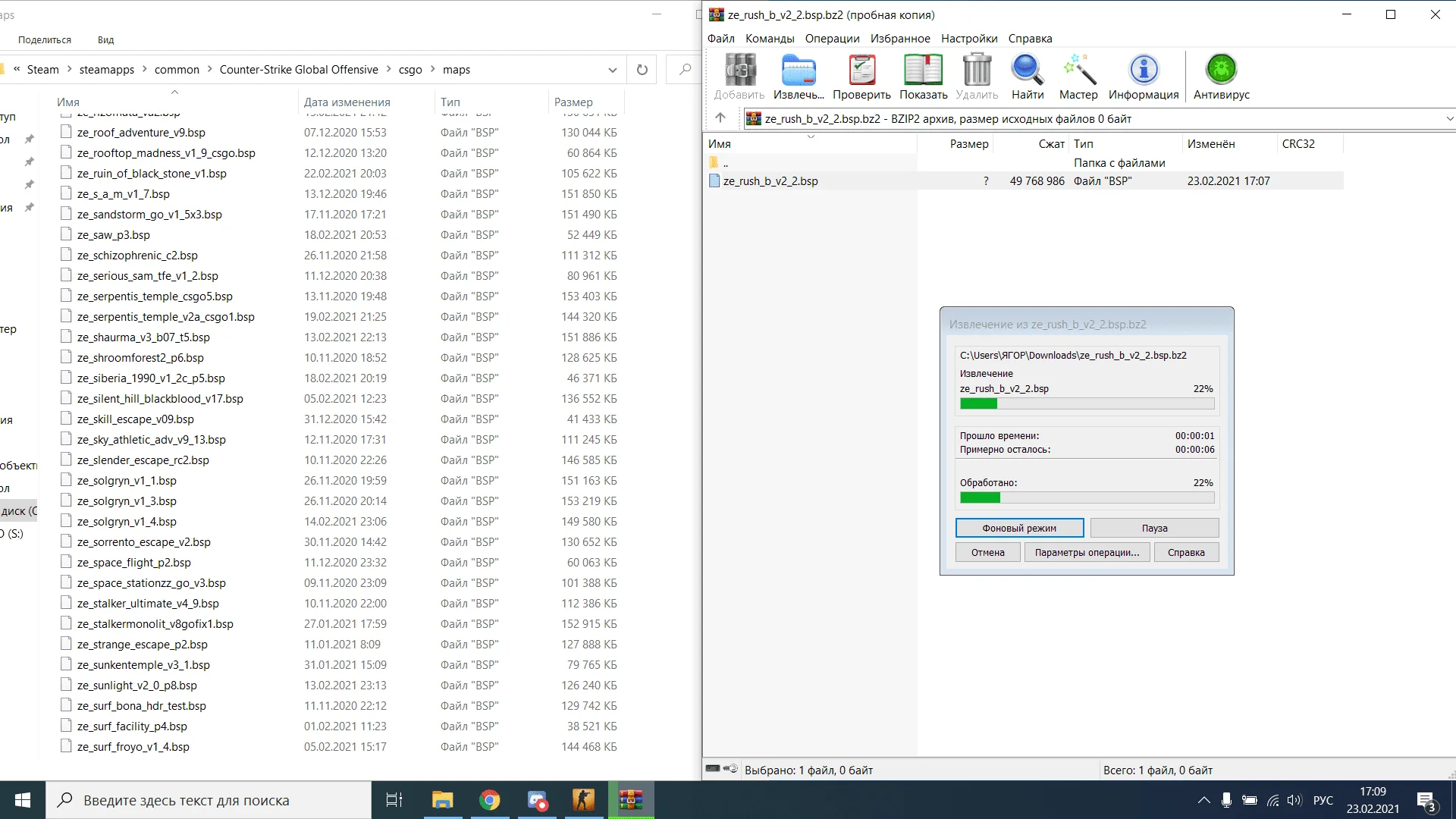Show hidden system tray icons

1203,800
